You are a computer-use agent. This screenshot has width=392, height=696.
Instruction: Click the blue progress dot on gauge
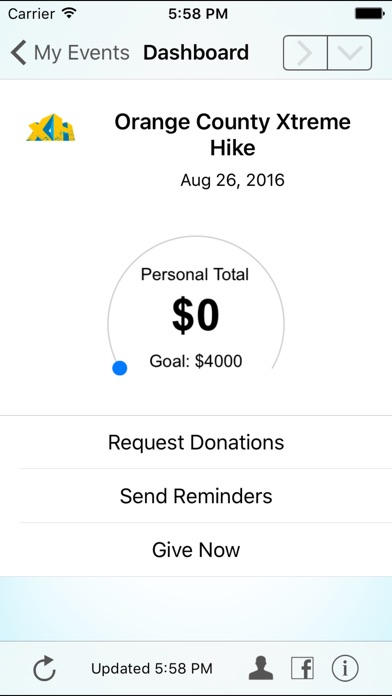pyautogui.click(x=120, y=368)
